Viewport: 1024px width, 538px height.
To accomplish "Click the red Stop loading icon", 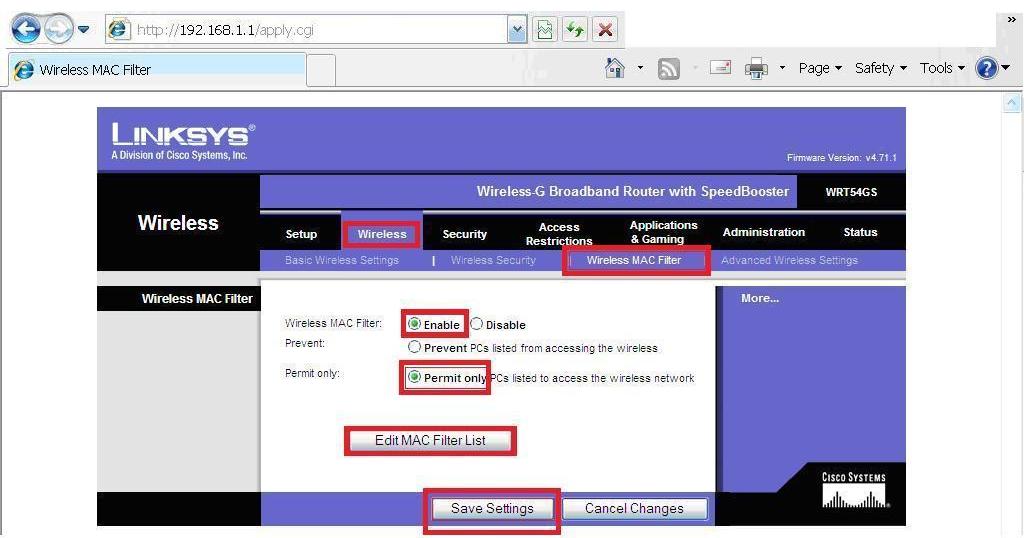I will [x=605, y=30].
